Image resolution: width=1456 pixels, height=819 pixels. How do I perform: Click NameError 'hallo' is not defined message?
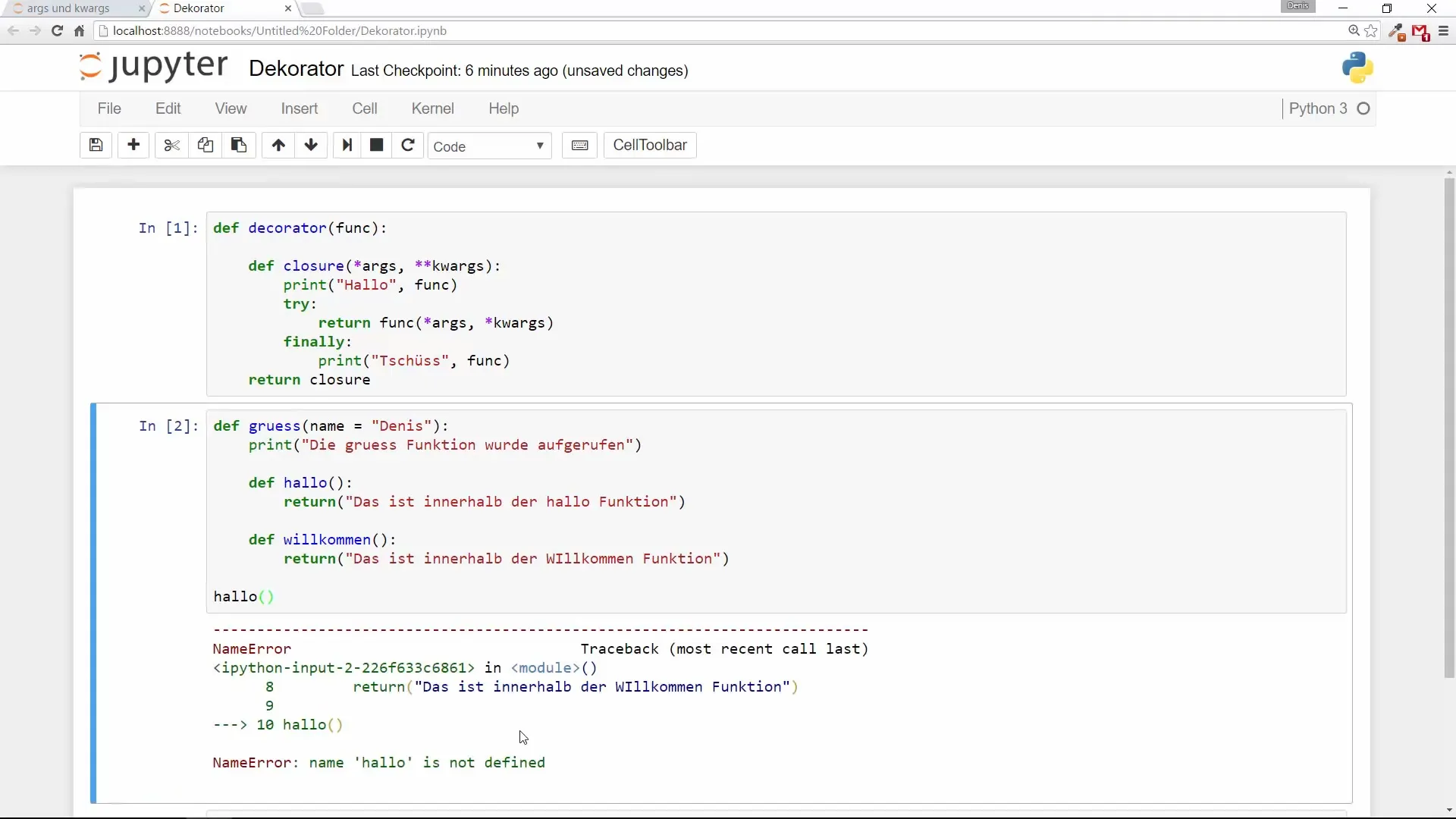378,763
